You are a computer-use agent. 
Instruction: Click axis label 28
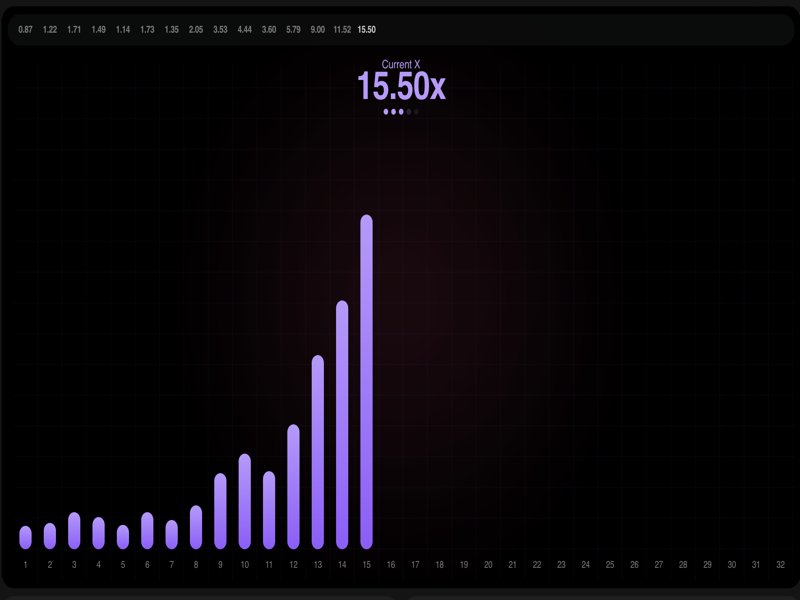(683, 564)
